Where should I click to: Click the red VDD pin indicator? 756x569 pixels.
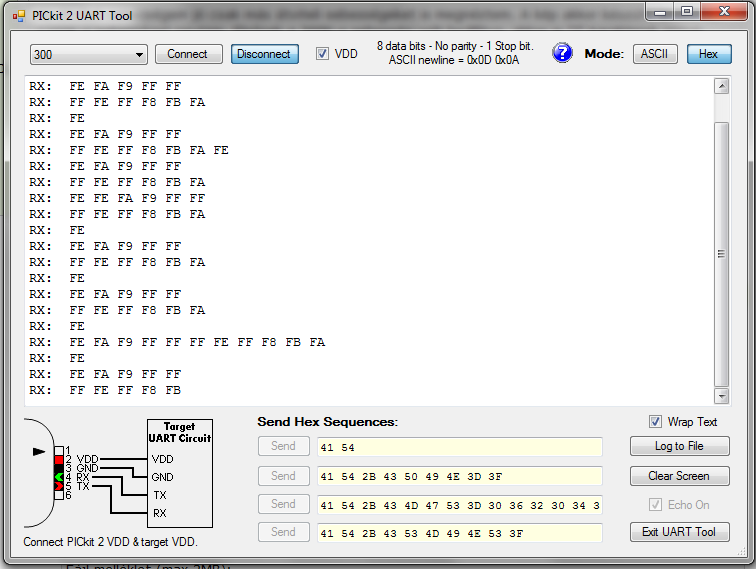click(x=59, y=459)
